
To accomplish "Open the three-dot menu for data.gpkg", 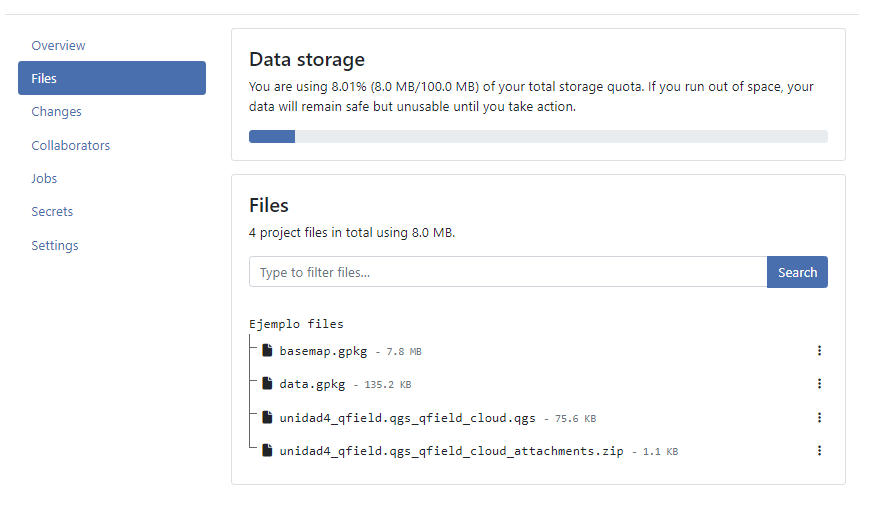I will pos(819,383).
